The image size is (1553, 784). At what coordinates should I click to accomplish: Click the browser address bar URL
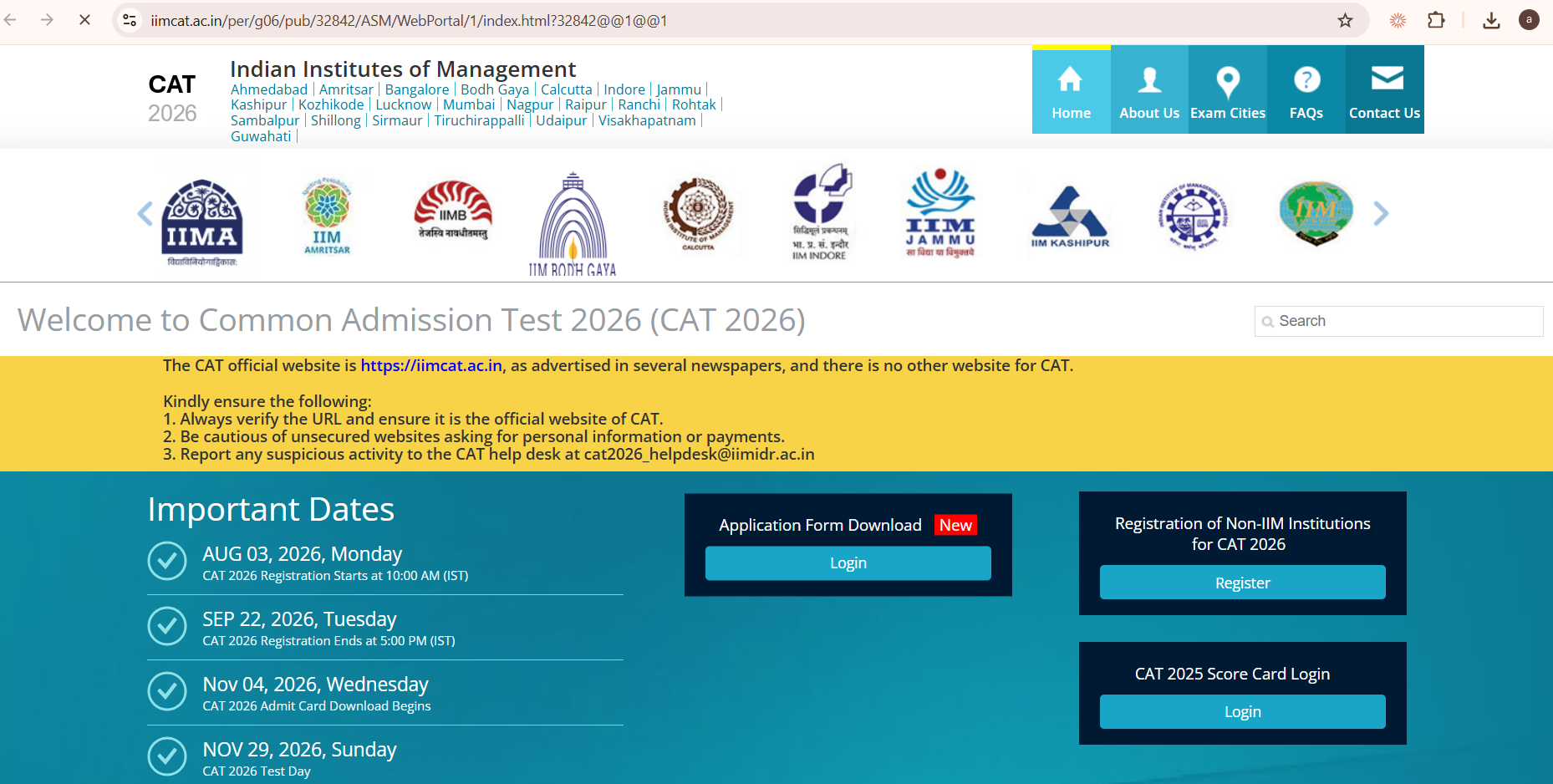point(409,20)
